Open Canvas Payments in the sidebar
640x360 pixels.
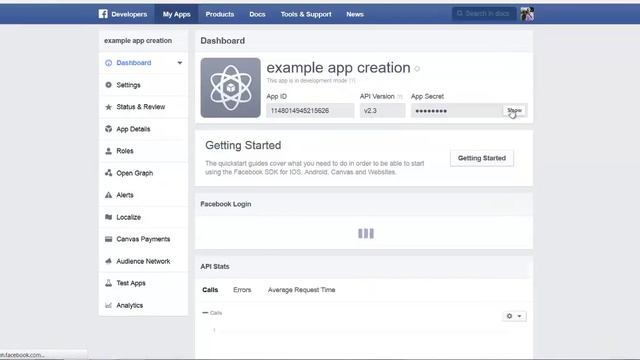pos(143,239)
